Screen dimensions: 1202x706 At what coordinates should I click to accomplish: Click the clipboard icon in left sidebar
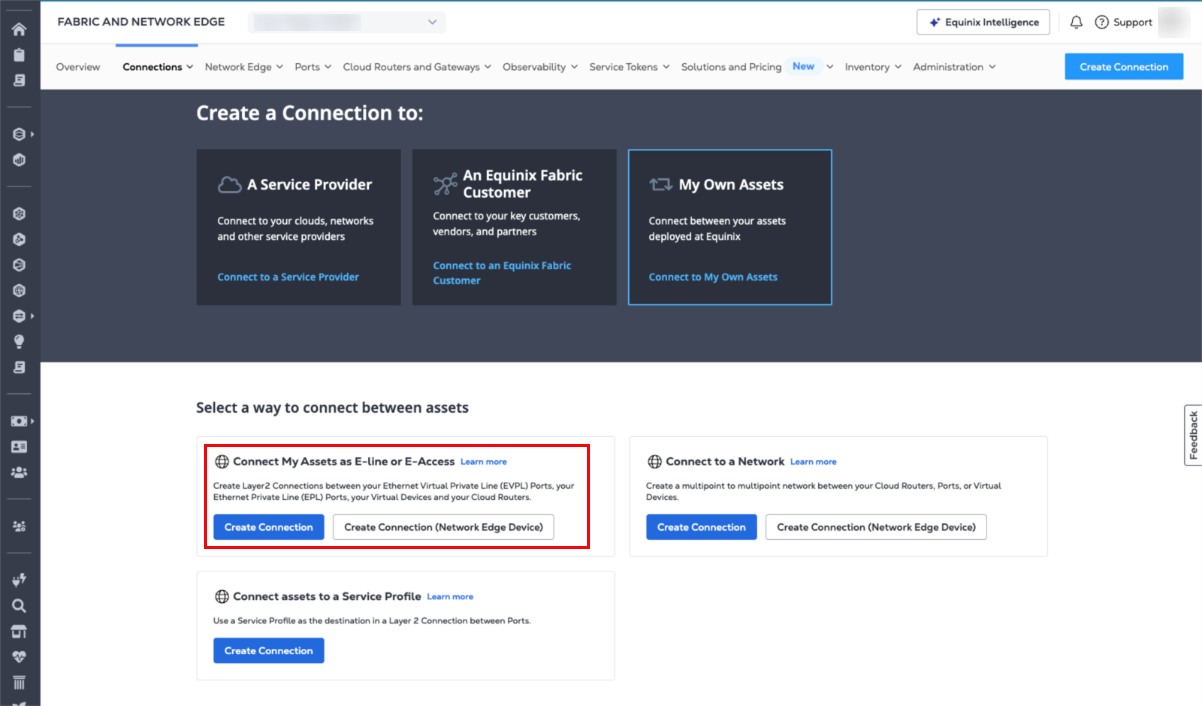[x=19, y=54]
